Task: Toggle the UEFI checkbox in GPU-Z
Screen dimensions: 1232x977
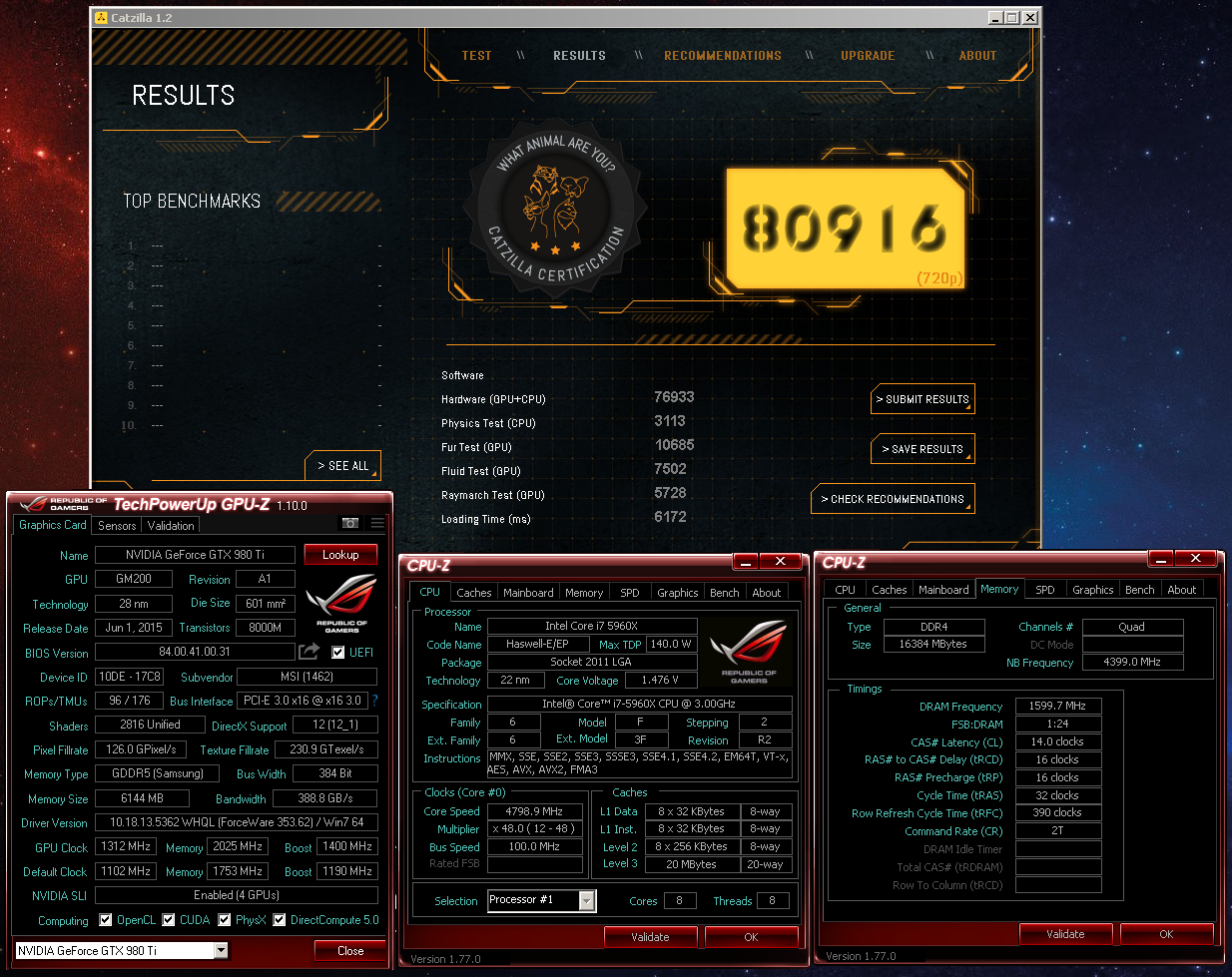Action: pyautogui.click(x=338, y=653)
